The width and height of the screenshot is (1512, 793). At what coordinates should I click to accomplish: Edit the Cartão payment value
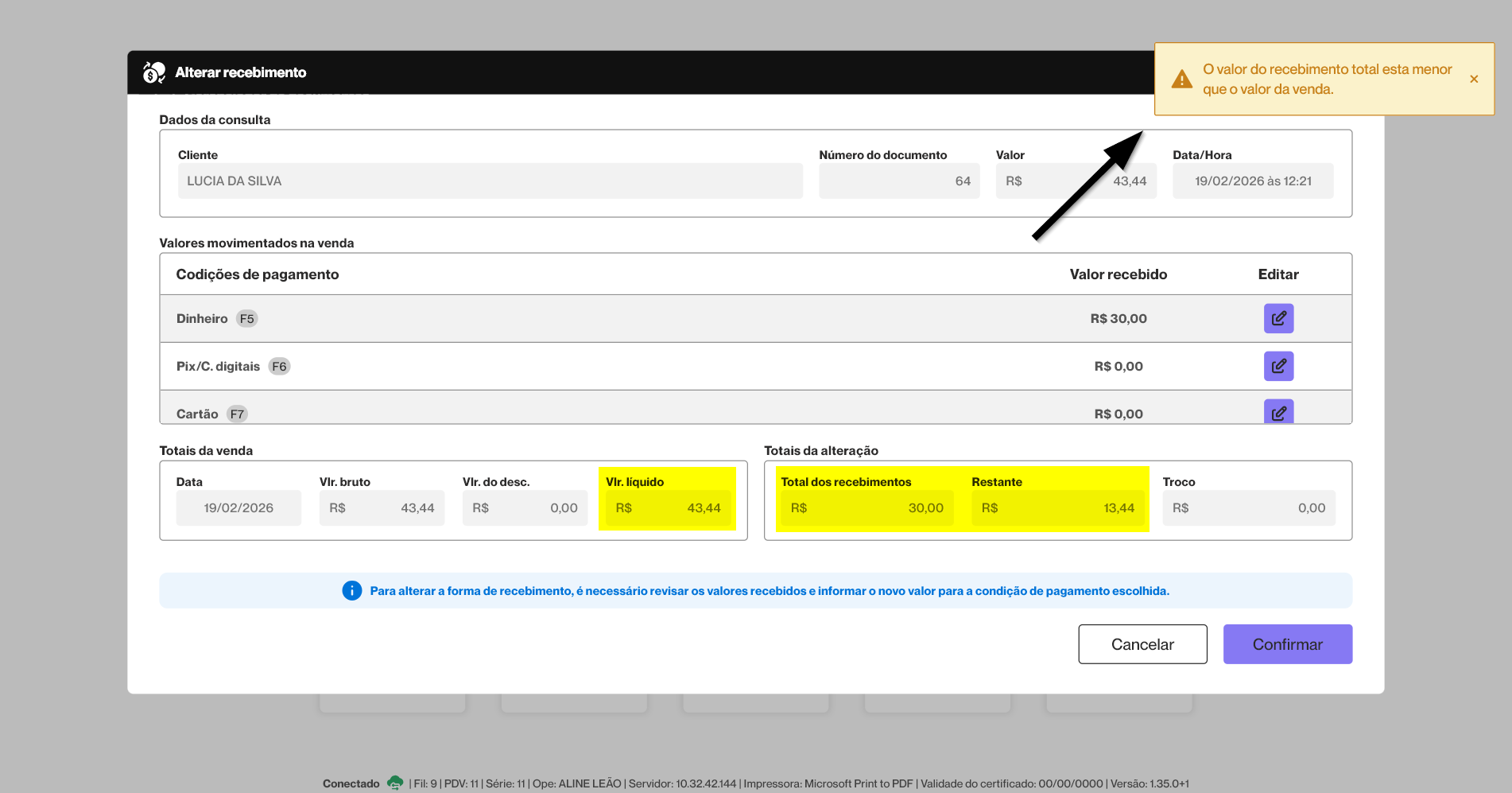[1278, 412]
